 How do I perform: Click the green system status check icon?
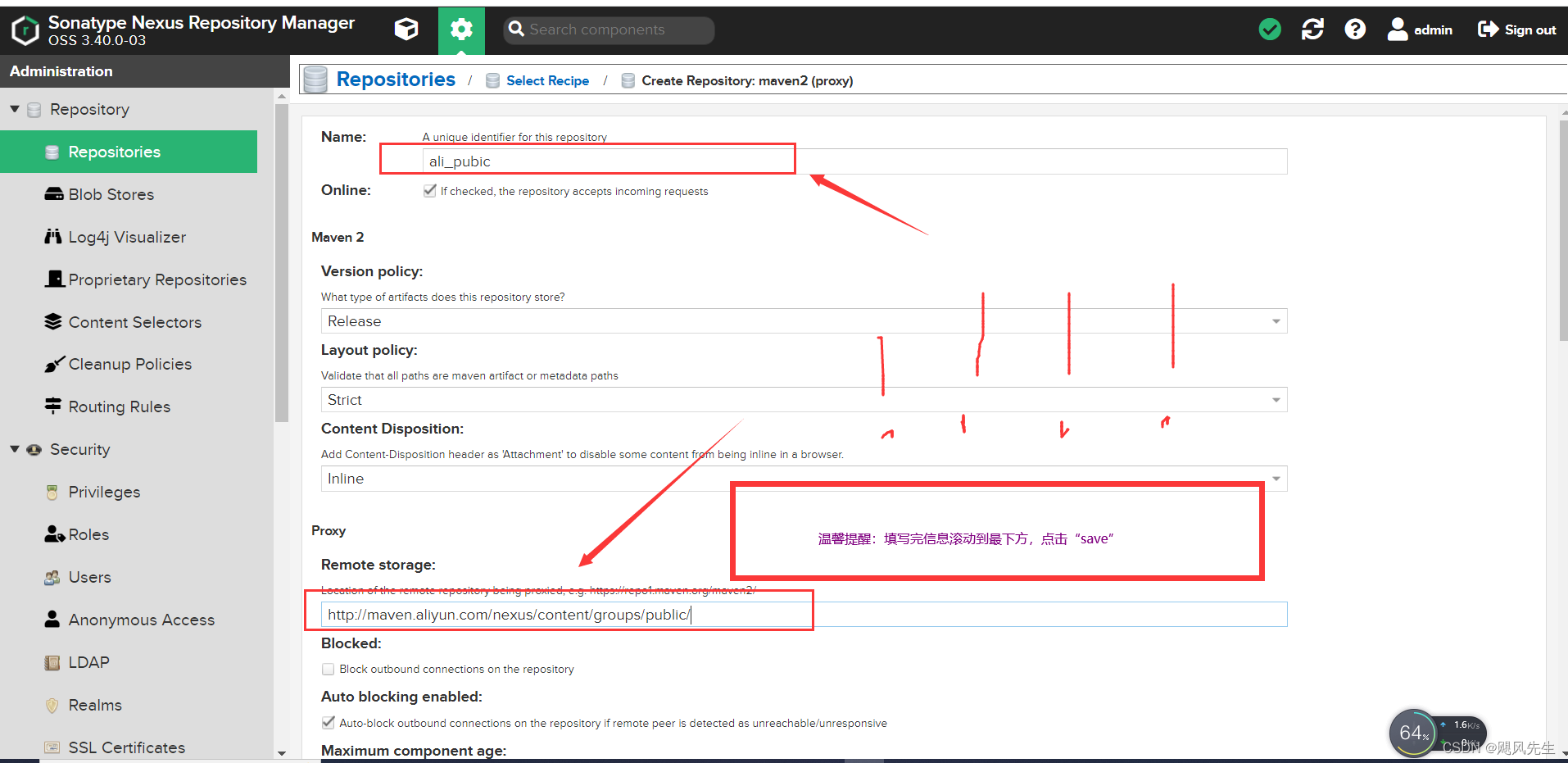[1270, 30]
